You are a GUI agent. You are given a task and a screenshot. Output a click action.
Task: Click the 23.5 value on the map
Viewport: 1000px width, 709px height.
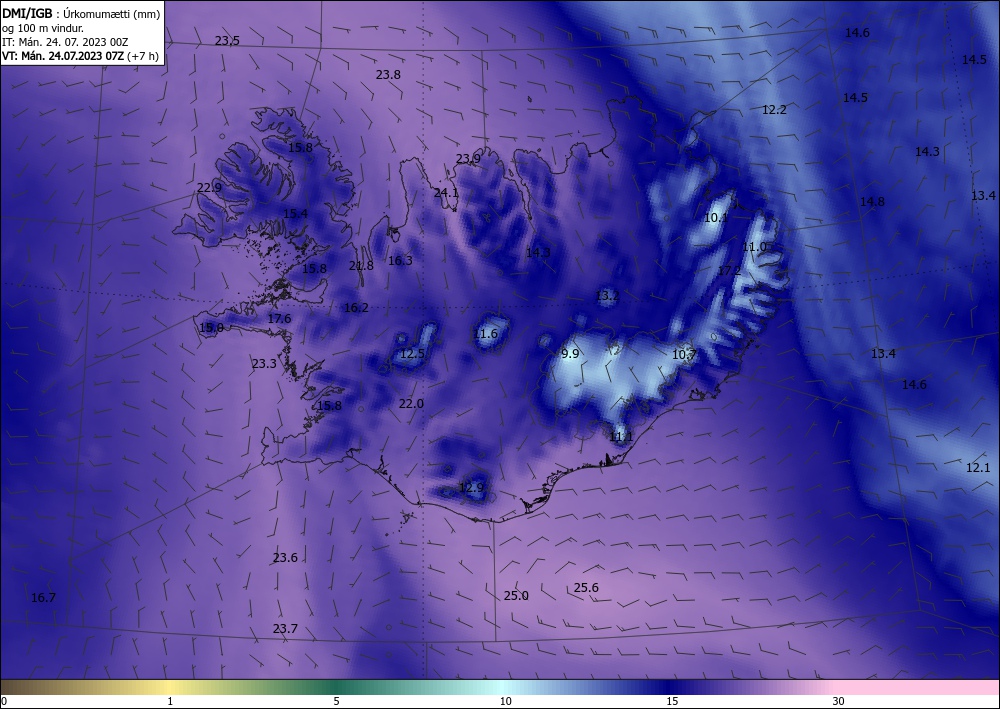click(x=227, y=41)
